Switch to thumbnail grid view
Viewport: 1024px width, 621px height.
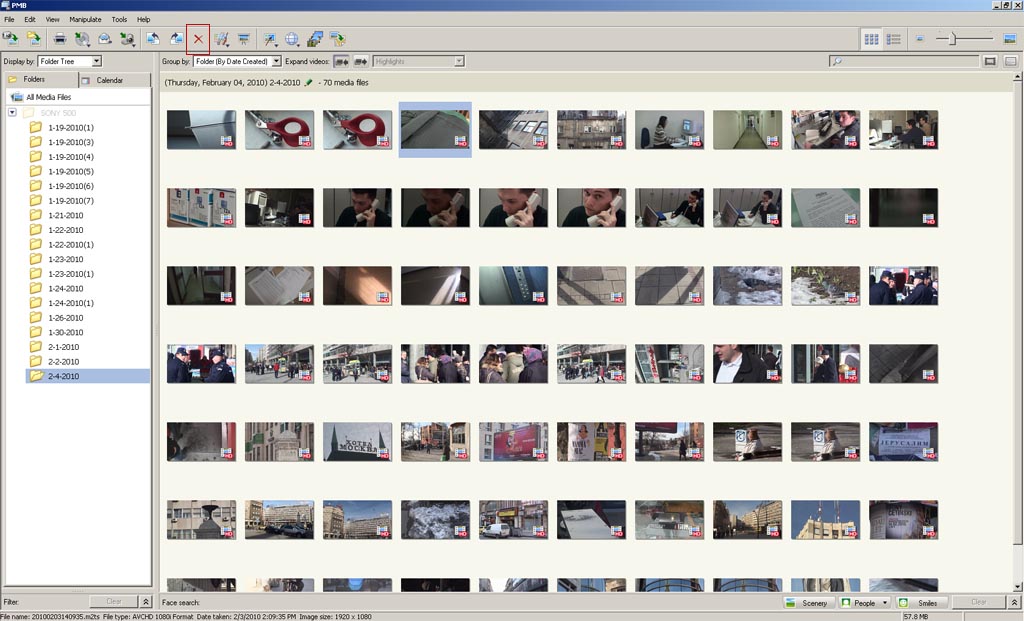click(x=871, y=39)
